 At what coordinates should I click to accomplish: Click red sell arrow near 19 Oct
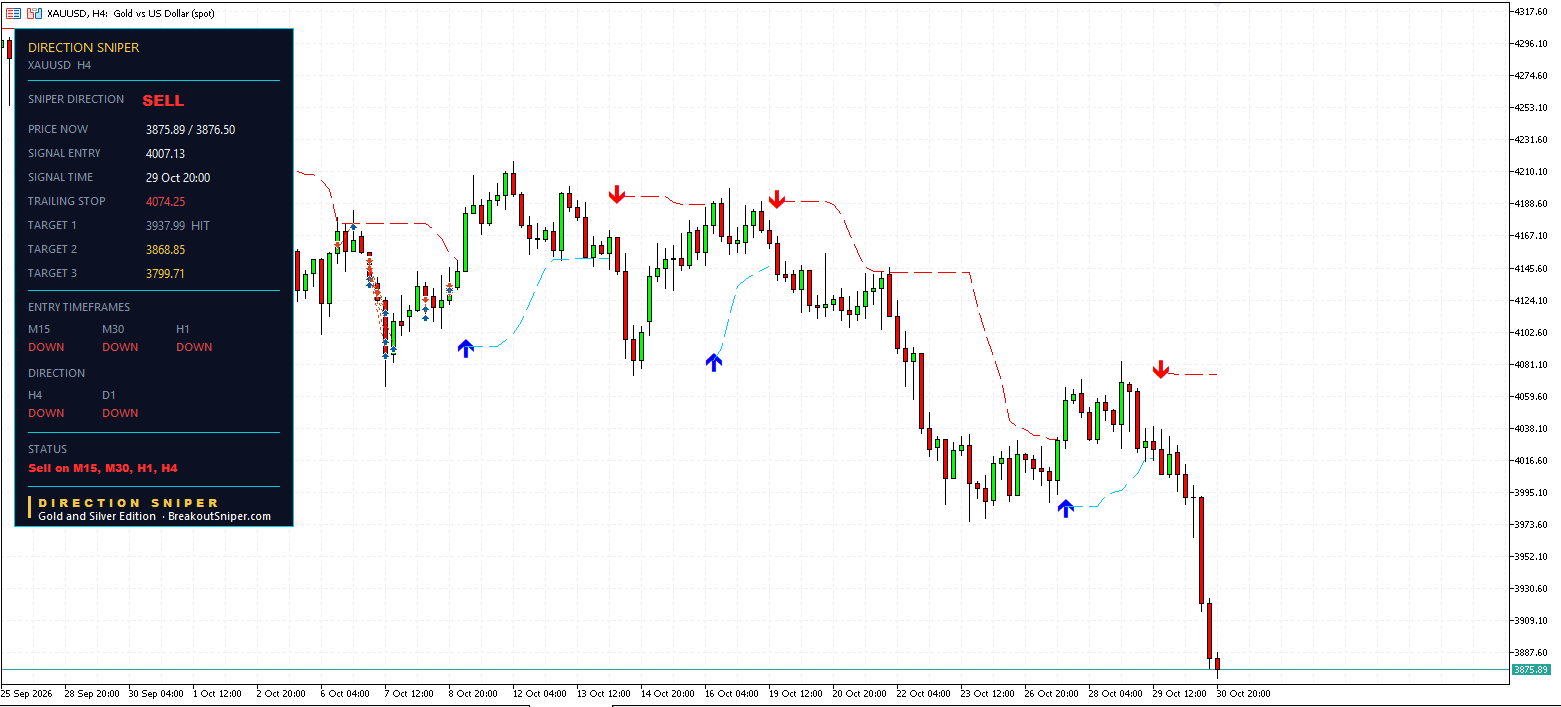pos(777,199)
